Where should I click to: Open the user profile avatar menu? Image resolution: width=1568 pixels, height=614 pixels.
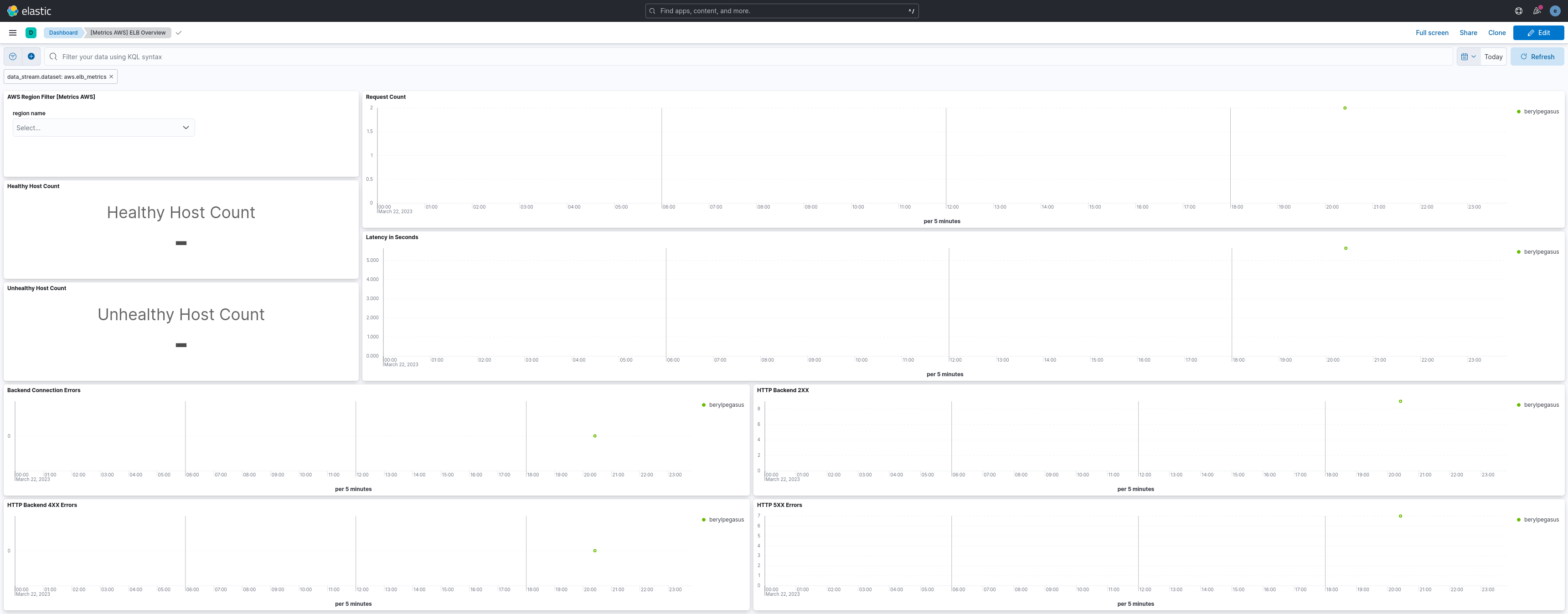pos(1555,11)
